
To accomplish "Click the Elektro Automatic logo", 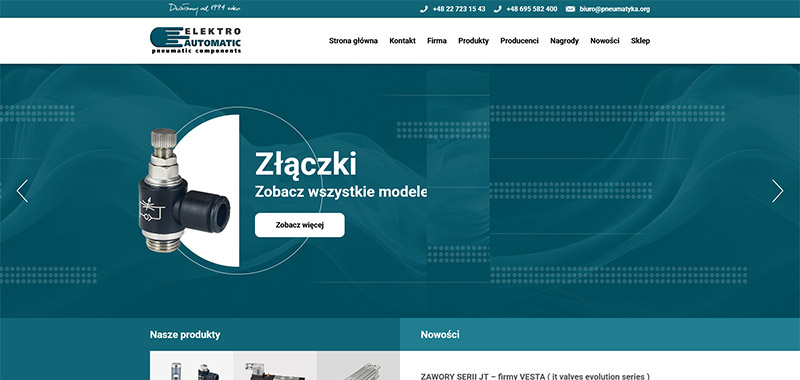I will tap(195, 40).
